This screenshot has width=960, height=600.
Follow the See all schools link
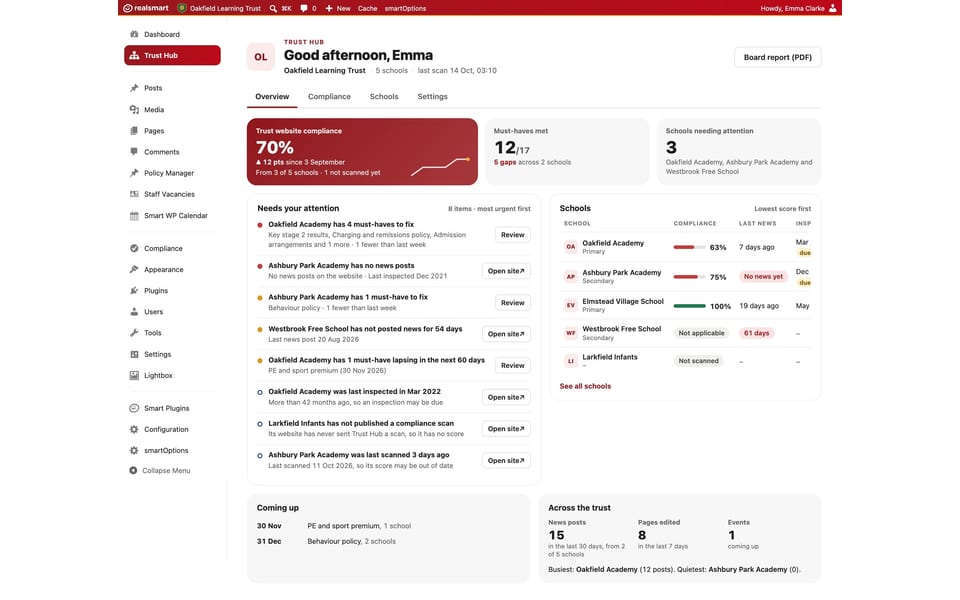point(585,386)
